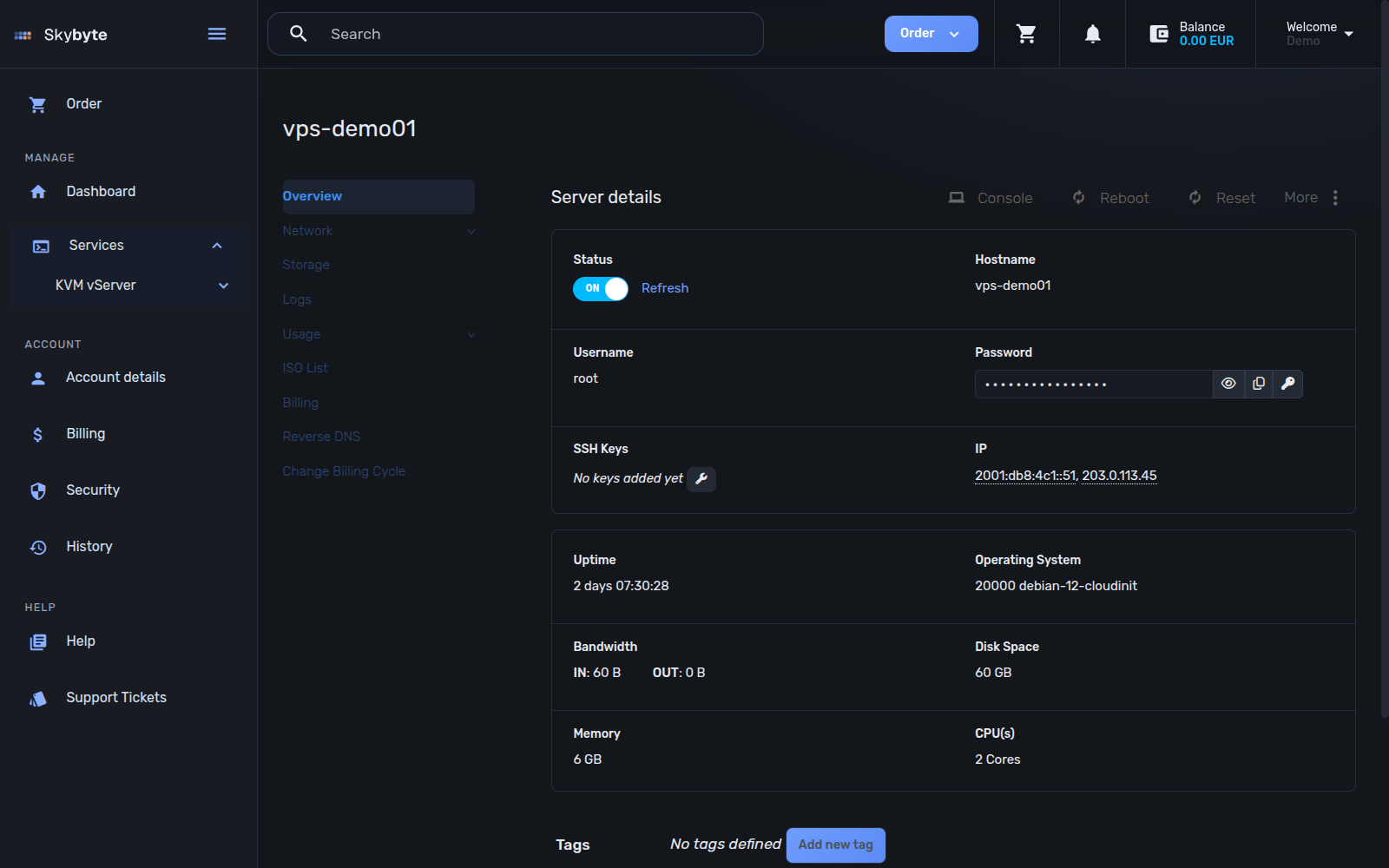Screen dimensions: 1389x868
Task: Click the key icon to change password
Action: (1288, 384)
